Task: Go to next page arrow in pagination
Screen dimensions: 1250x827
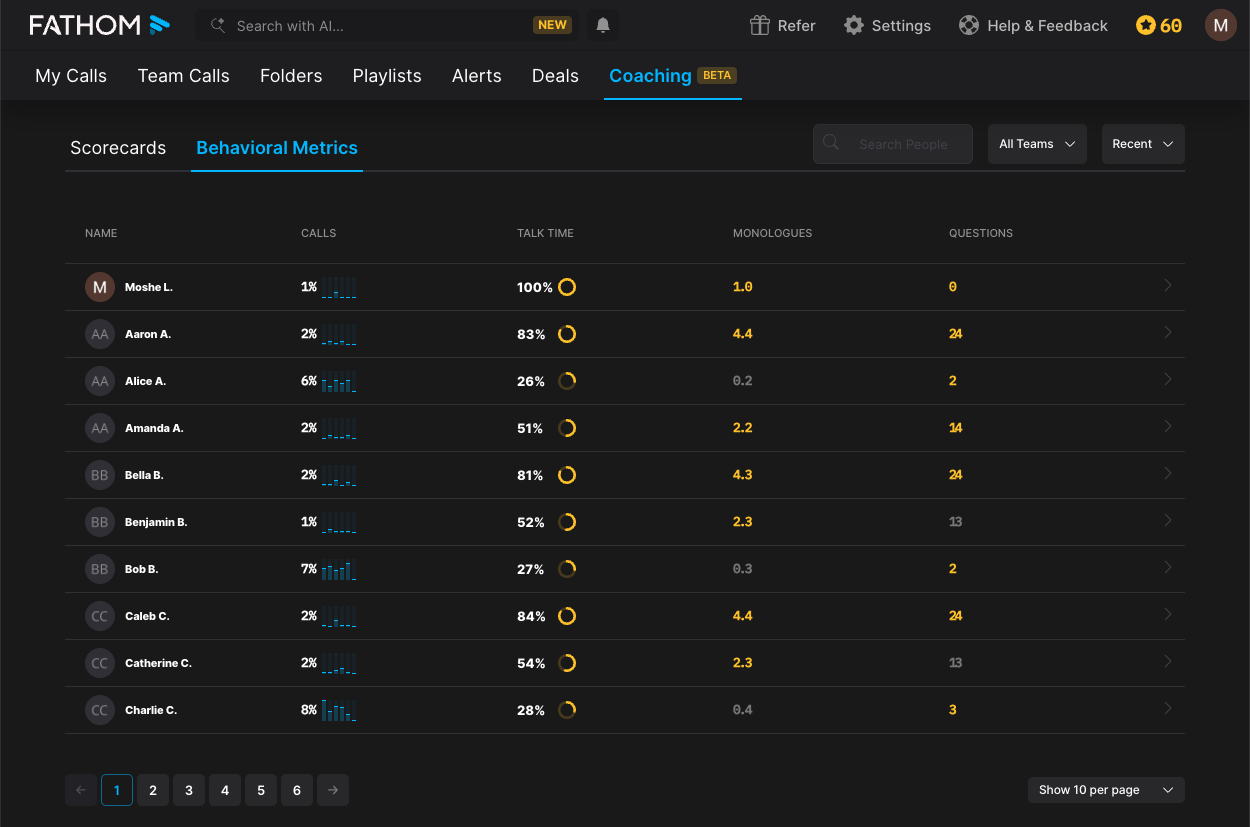Action: pyautogui.click(x=333, y=790)
